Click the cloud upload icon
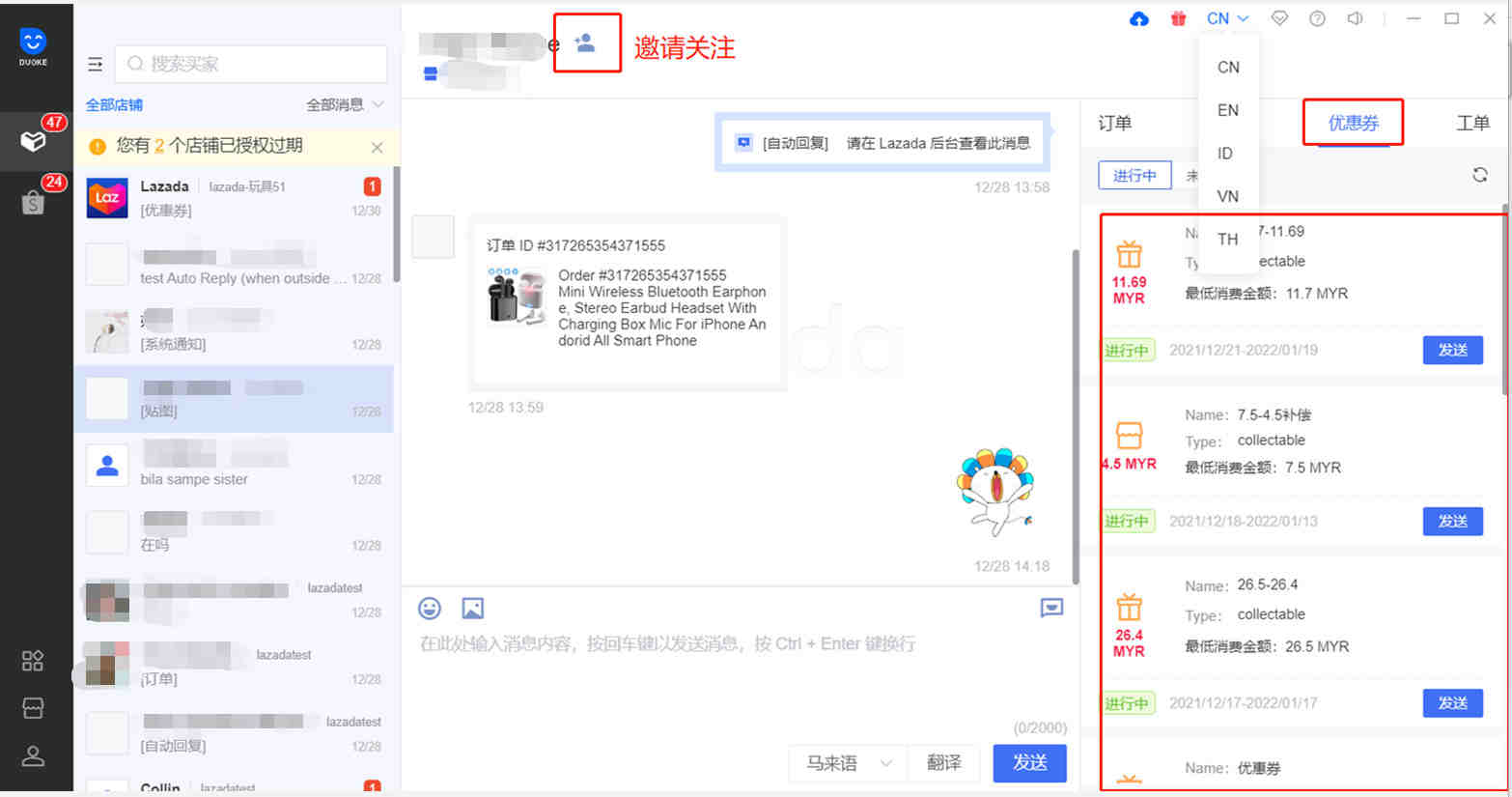The image size is (1512, 797). (1139, 18)
